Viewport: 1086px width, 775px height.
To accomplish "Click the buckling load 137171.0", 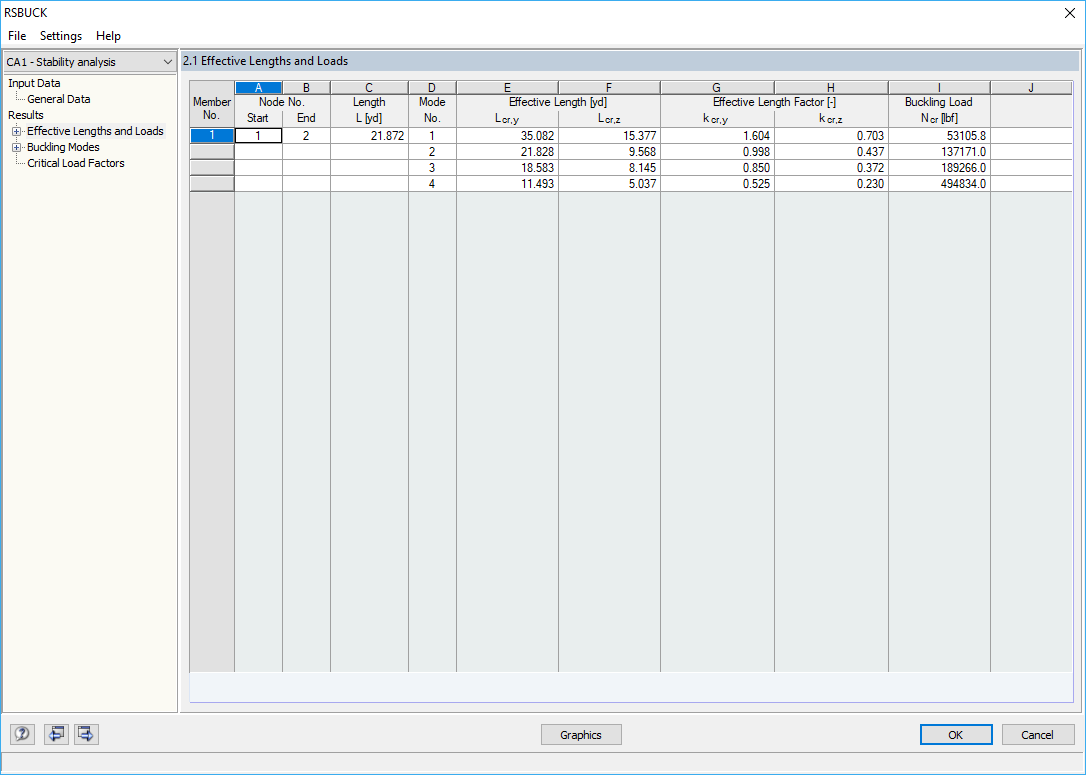I will (x=939, y=152).
